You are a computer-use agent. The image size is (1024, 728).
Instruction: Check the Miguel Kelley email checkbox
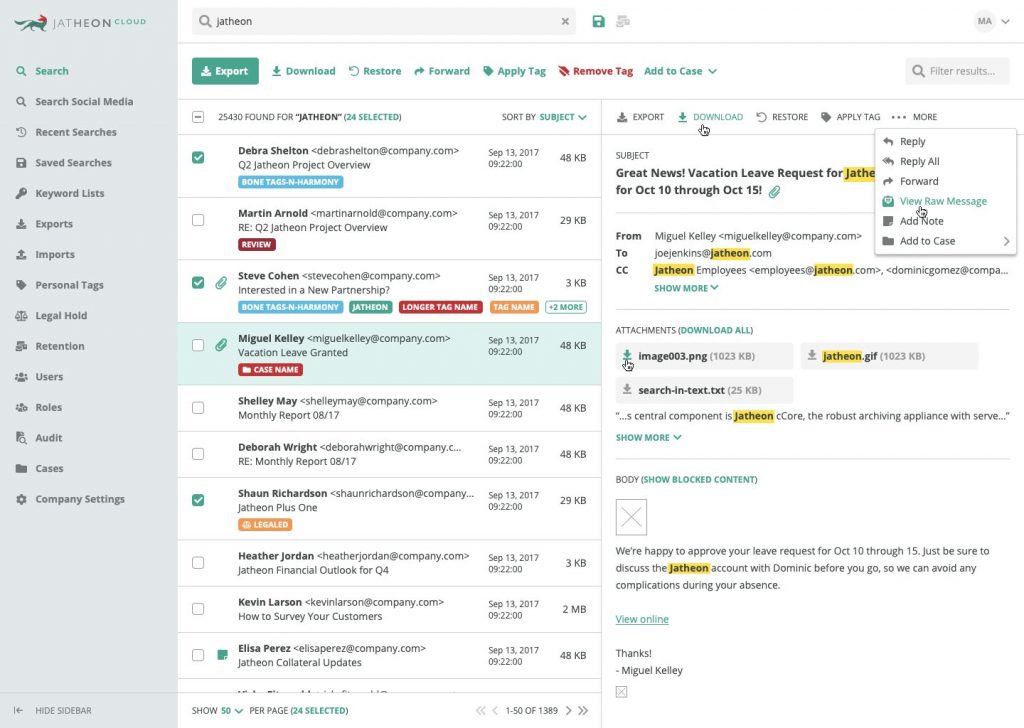pyautogui.click(x=198, y=345)
